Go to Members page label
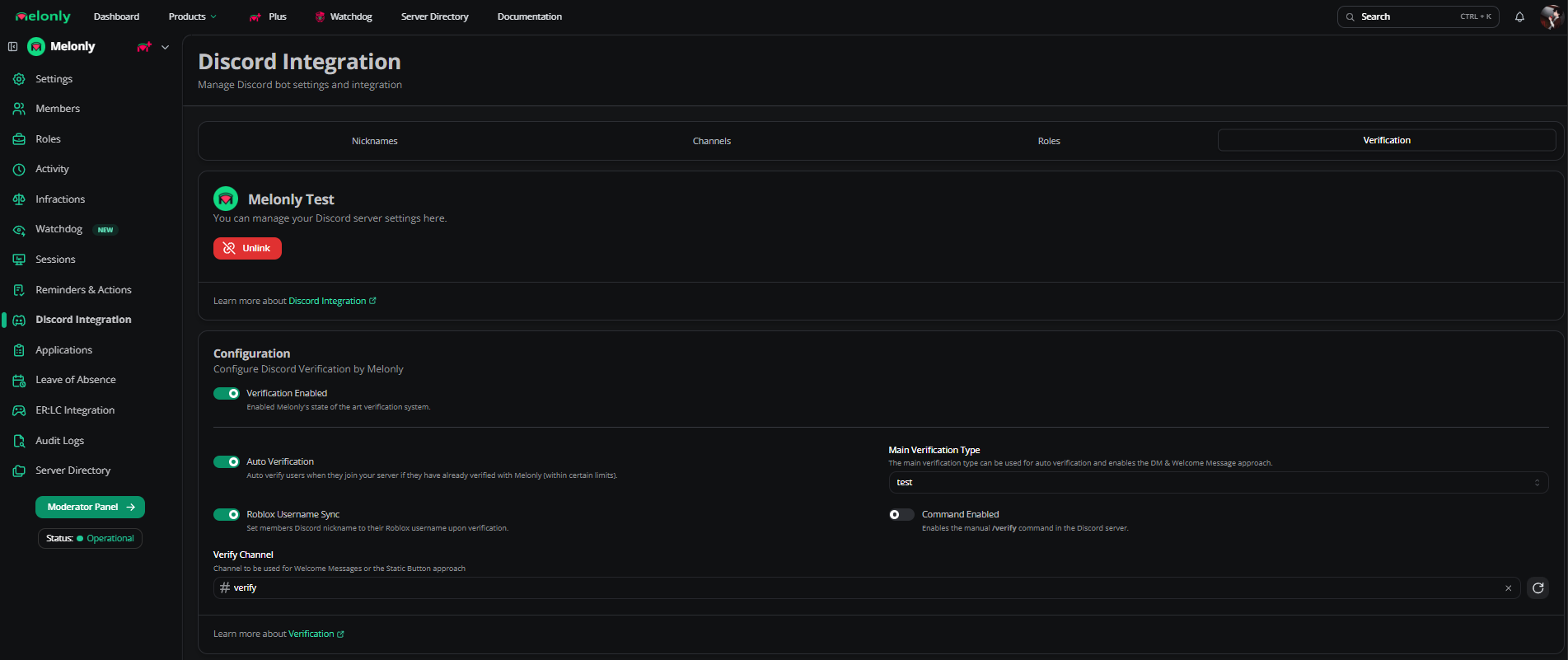The width and height of the screenshot is (1568, 660). tap(58, 109)
